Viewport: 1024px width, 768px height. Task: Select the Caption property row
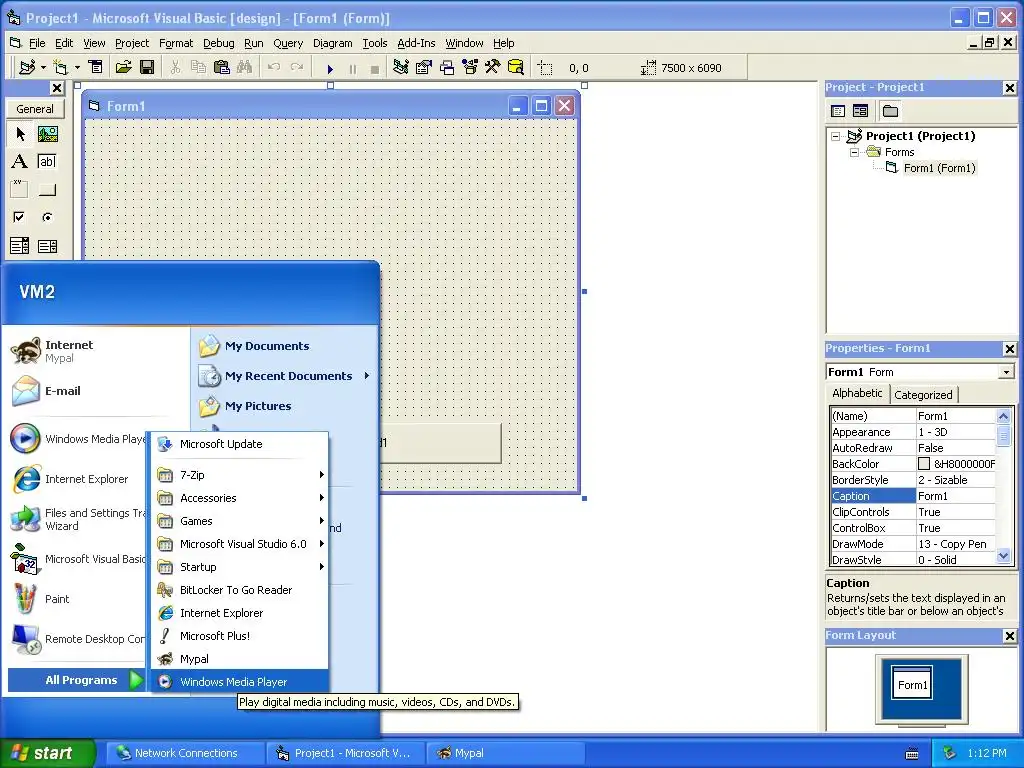click(x=912, y=496)
